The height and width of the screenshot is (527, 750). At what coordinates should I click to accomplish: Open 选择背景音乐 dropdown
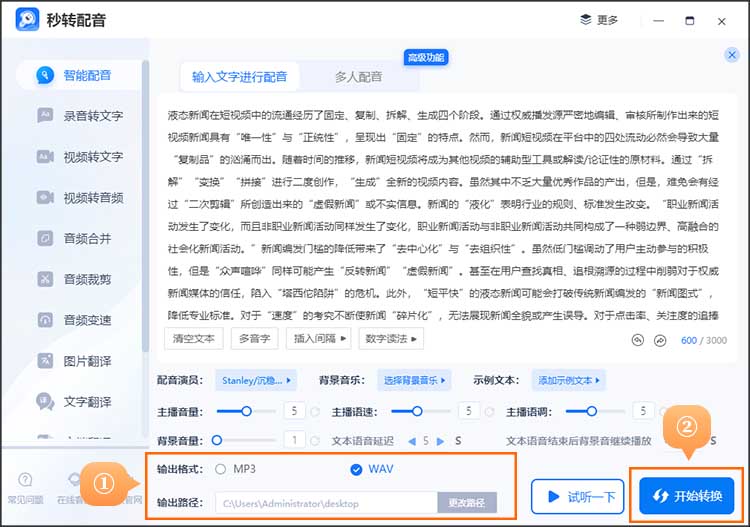pyautogui.click(x=413, y=380)
